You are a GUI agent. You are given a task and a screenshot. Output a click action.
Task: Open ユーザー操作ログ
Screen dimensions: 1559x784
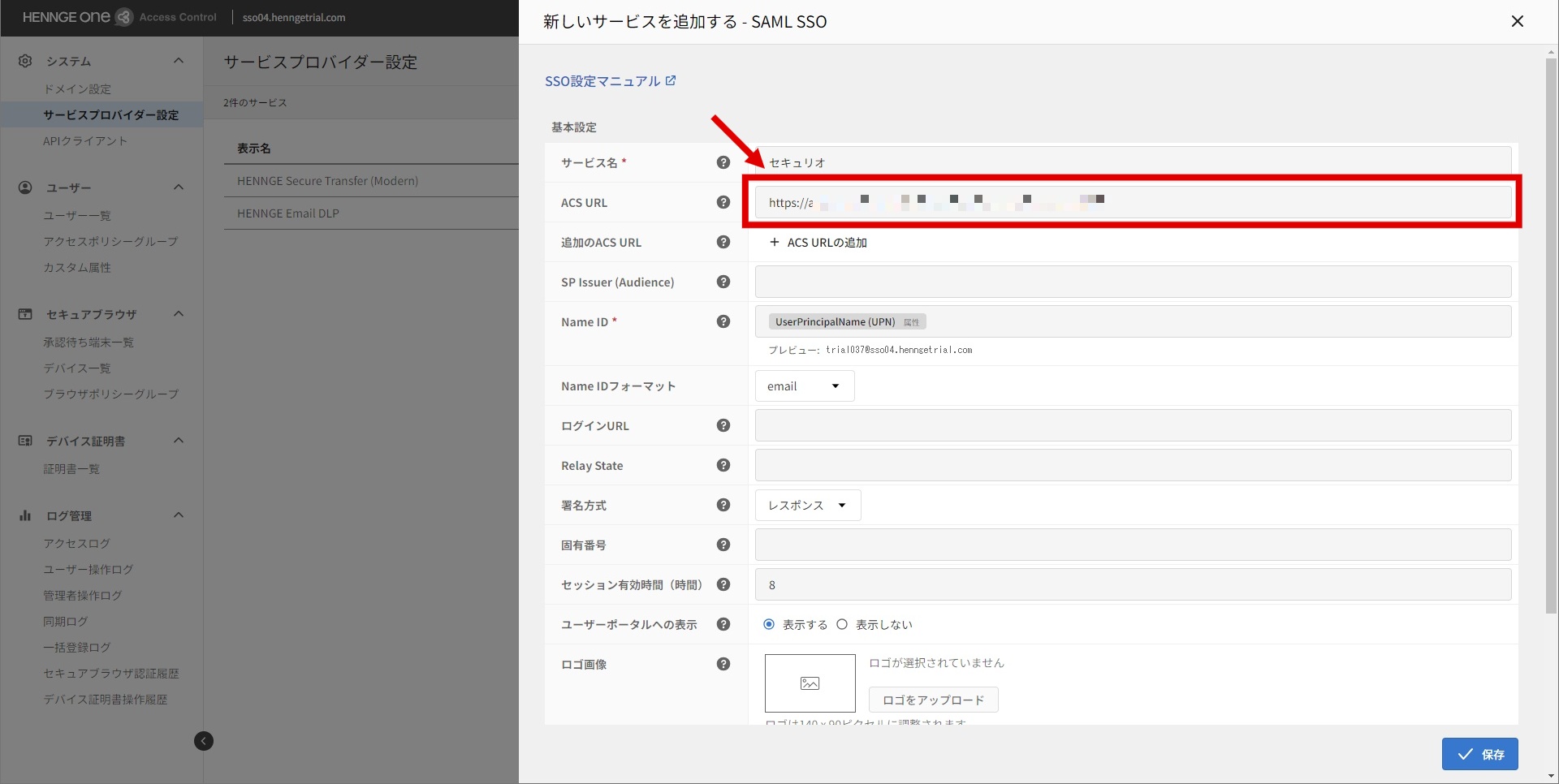[89, 569]
